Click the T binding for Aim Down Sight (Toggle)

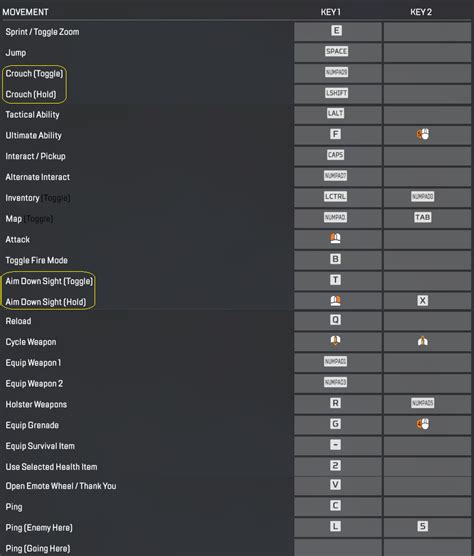click(x=335, y=280)
